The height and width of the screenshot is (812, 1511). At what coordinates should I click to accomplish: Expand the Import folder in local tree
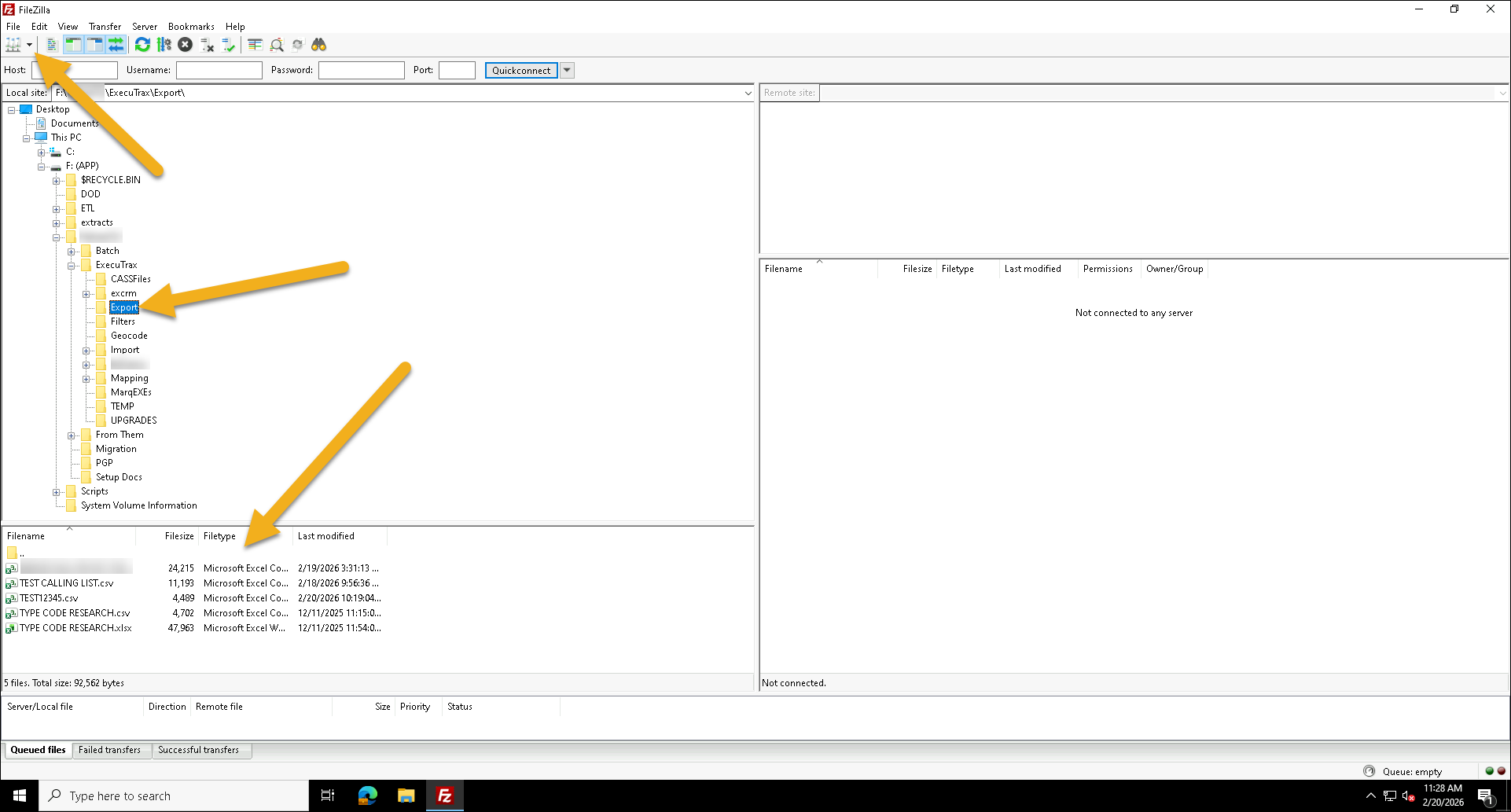coord(86,350)
